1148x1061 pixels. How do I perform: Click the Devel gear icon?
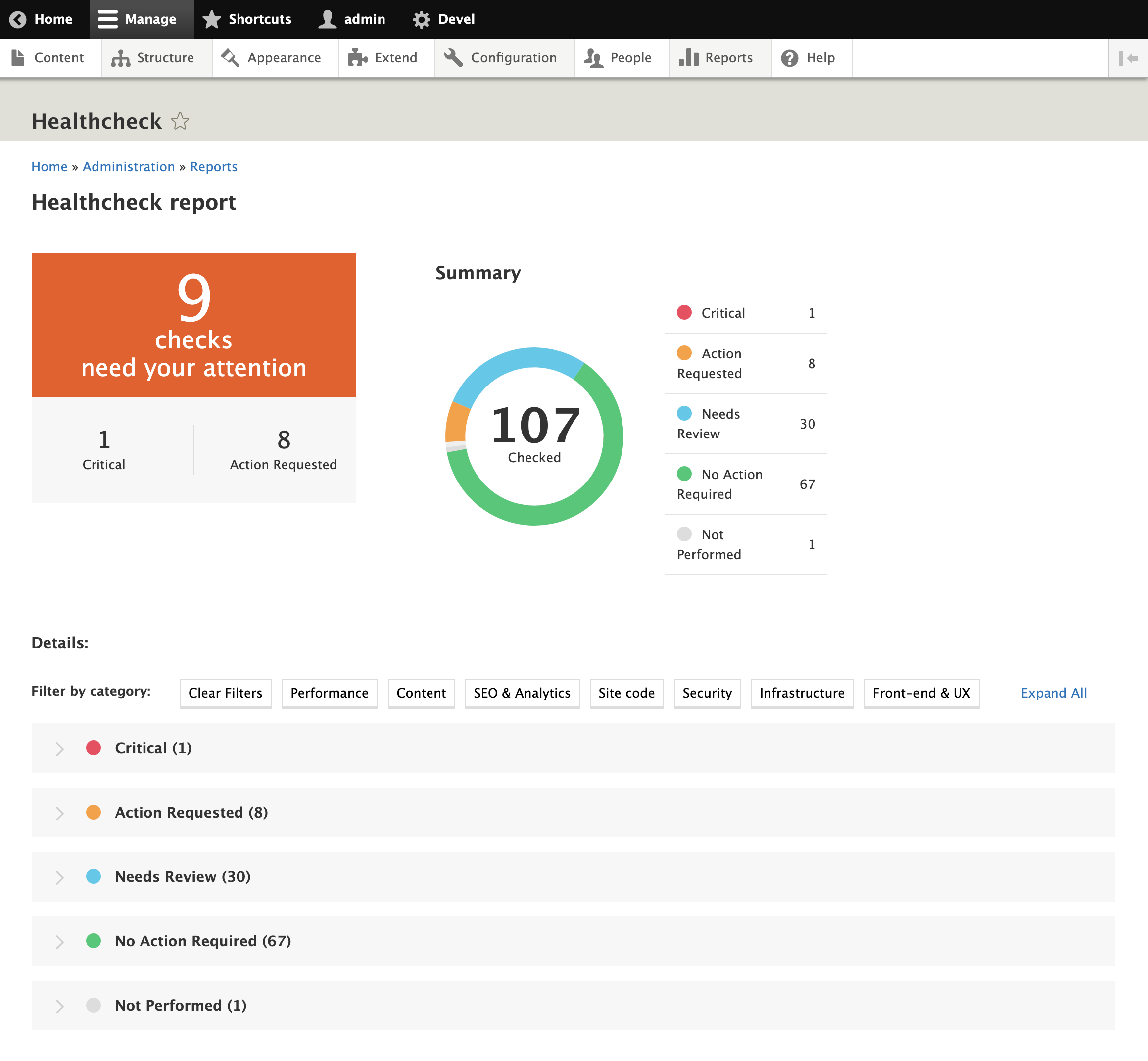click(x=421, y=19)
